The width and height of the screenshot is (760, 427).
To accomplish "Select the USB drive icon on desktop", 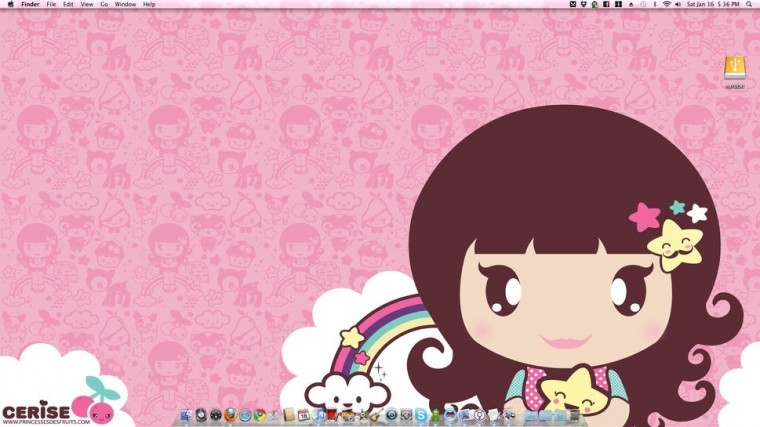I will tap(735, 68).
